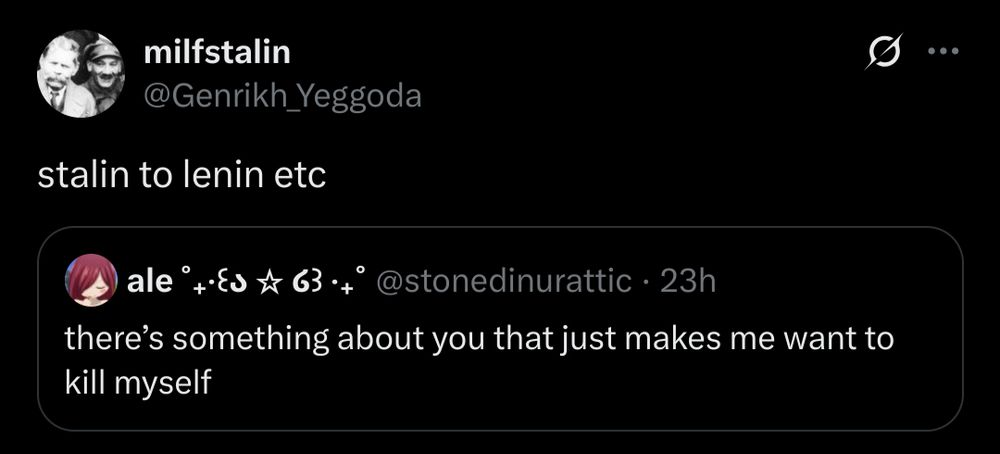Image resolution: width=1000 pixels, height=454 pixels.
Task: Click milfstalin's profile picture
Action: click(x=80, y=74)
